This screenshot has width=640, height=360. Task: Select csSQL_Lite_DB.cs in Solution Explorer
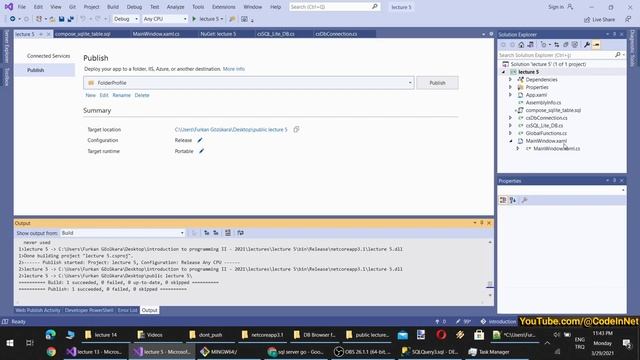click(544, 126)
